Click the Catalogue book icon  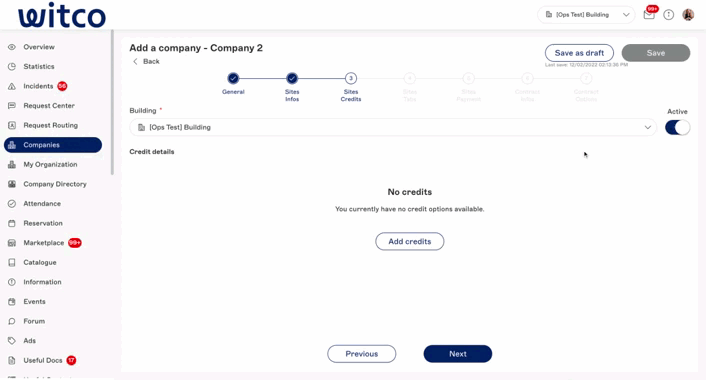tap(12, 262)
